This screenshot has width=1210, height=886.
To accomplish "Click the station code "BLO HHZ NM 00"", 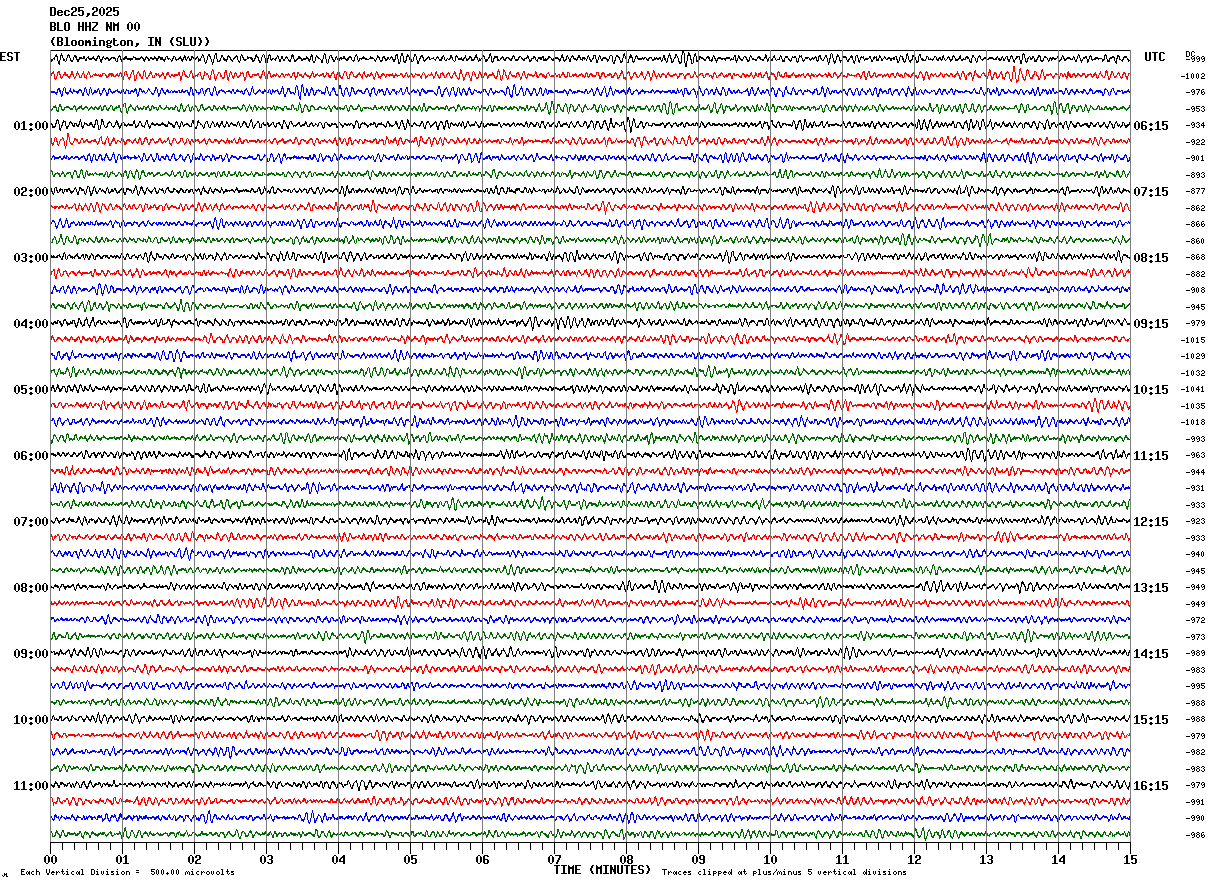I will click(x=95, y=27).
